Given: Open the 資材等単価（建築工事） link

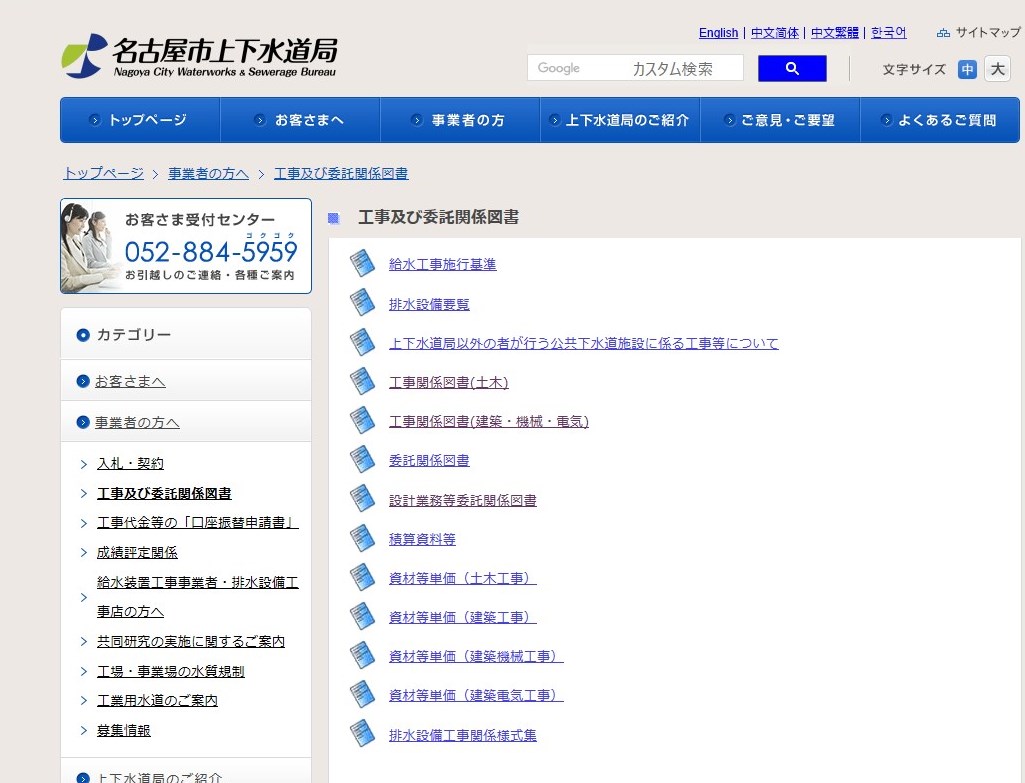Looking at the screenshot, I should coord(463,617).
